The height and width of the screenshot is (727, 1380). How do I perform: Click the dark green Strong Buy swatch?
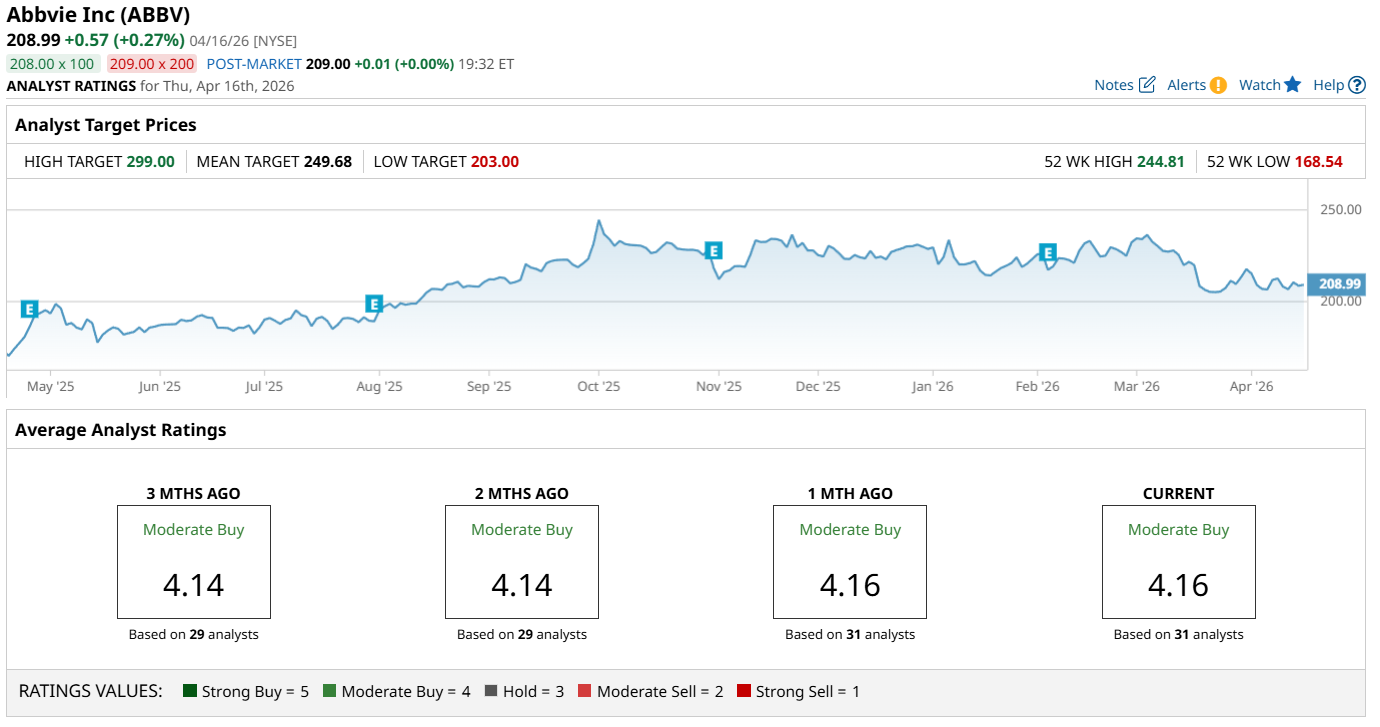coord(190,691)
